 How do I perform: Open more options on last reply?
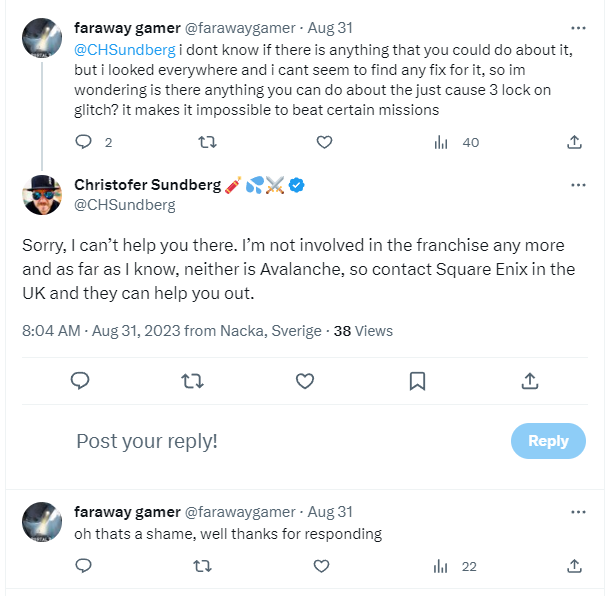click(578, 511)
